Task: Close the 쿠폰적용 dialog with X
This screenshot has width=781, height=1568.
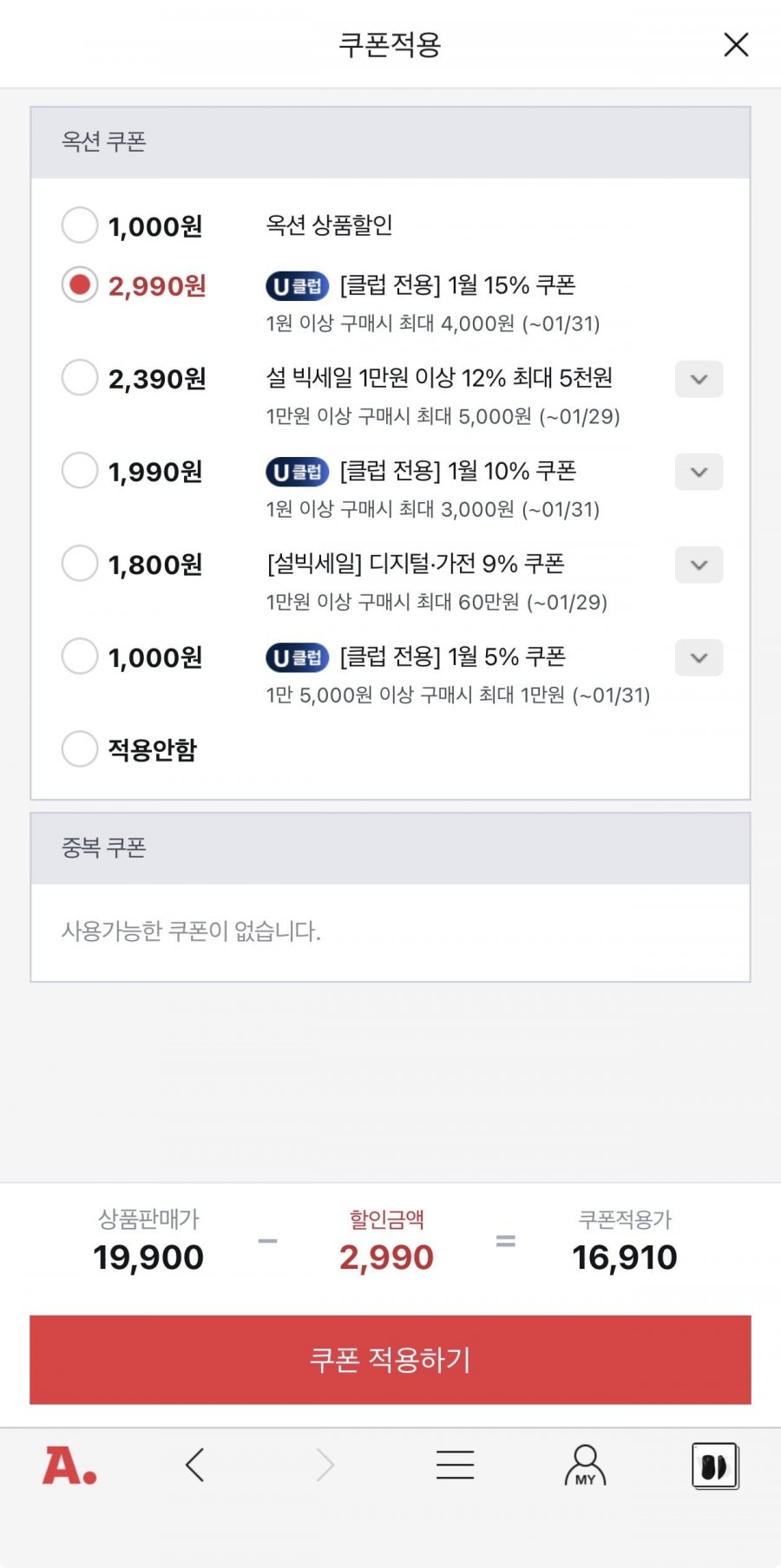Action: 736,44
